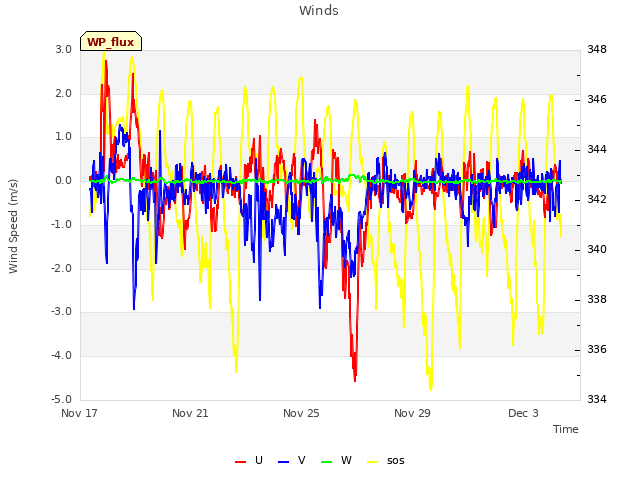Click the 0.0 left axis value
Image resolution: width=640 pixels, height=480 pixels.
(x=64, y=180)
